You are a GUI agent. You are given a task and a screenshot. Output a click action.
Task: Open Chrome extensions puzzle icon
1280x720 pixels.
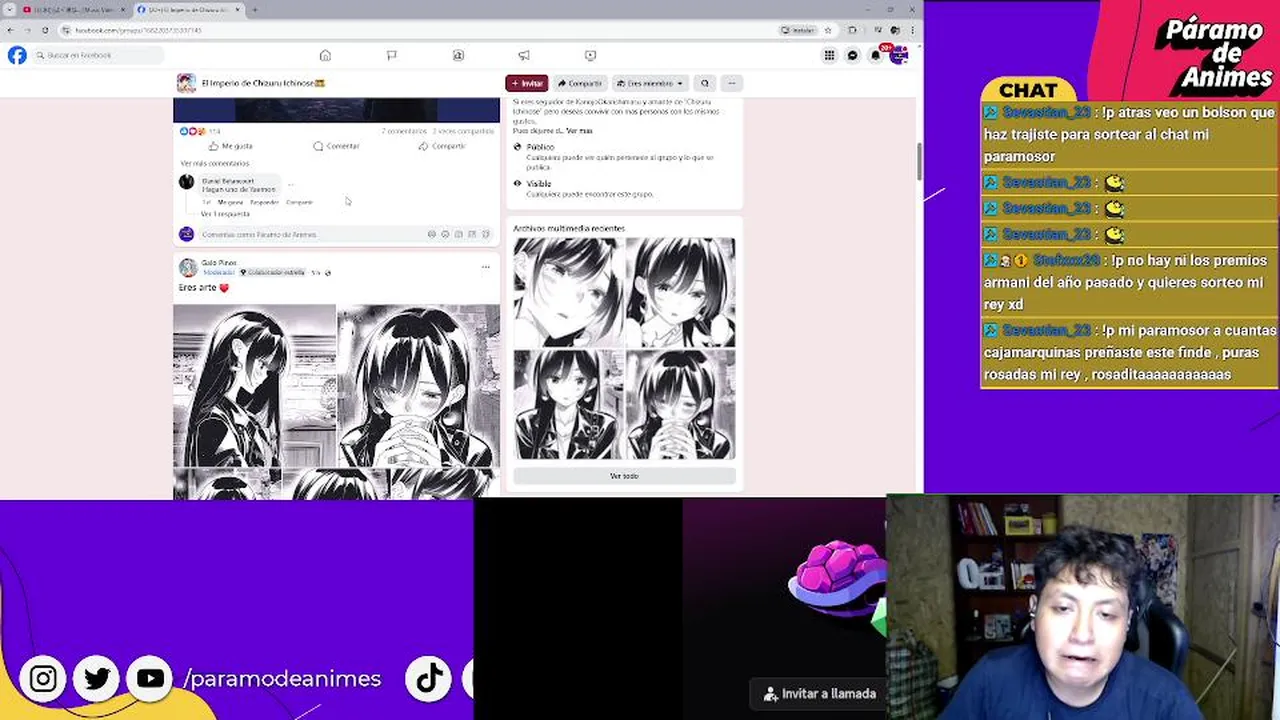coord(852,30)
